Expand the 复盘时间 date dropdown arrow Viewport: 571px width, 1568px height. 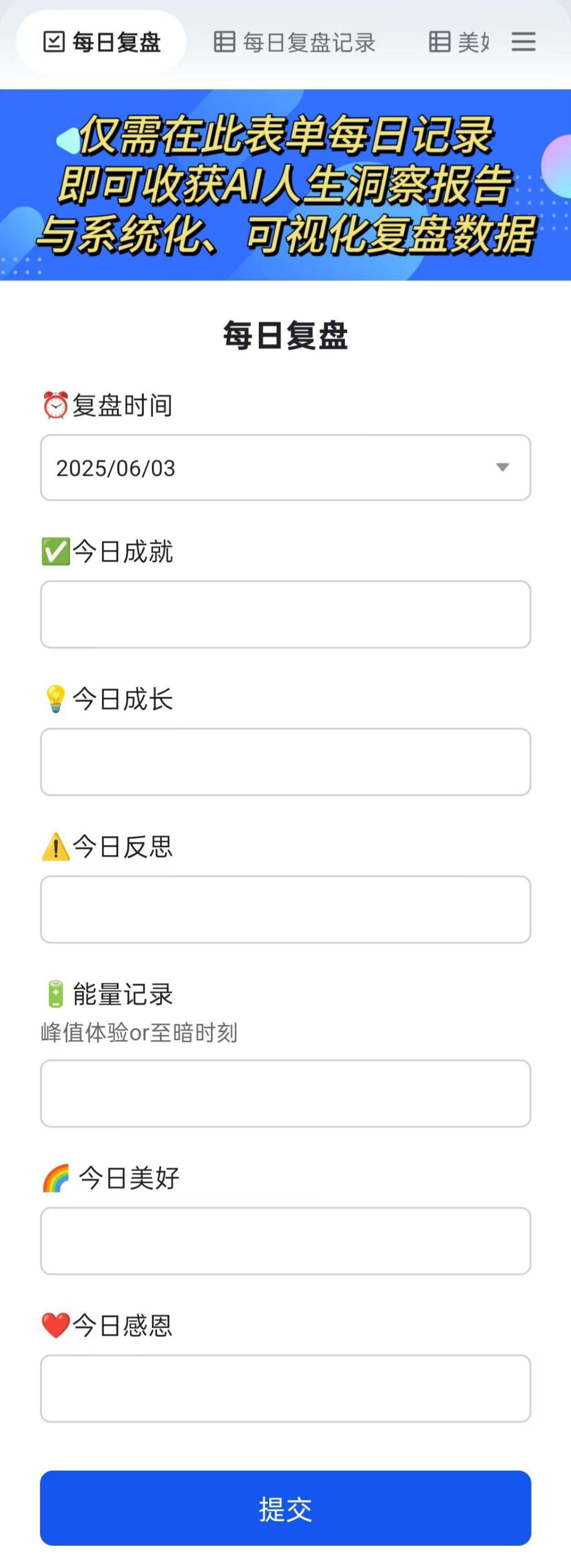pos(502,467)
